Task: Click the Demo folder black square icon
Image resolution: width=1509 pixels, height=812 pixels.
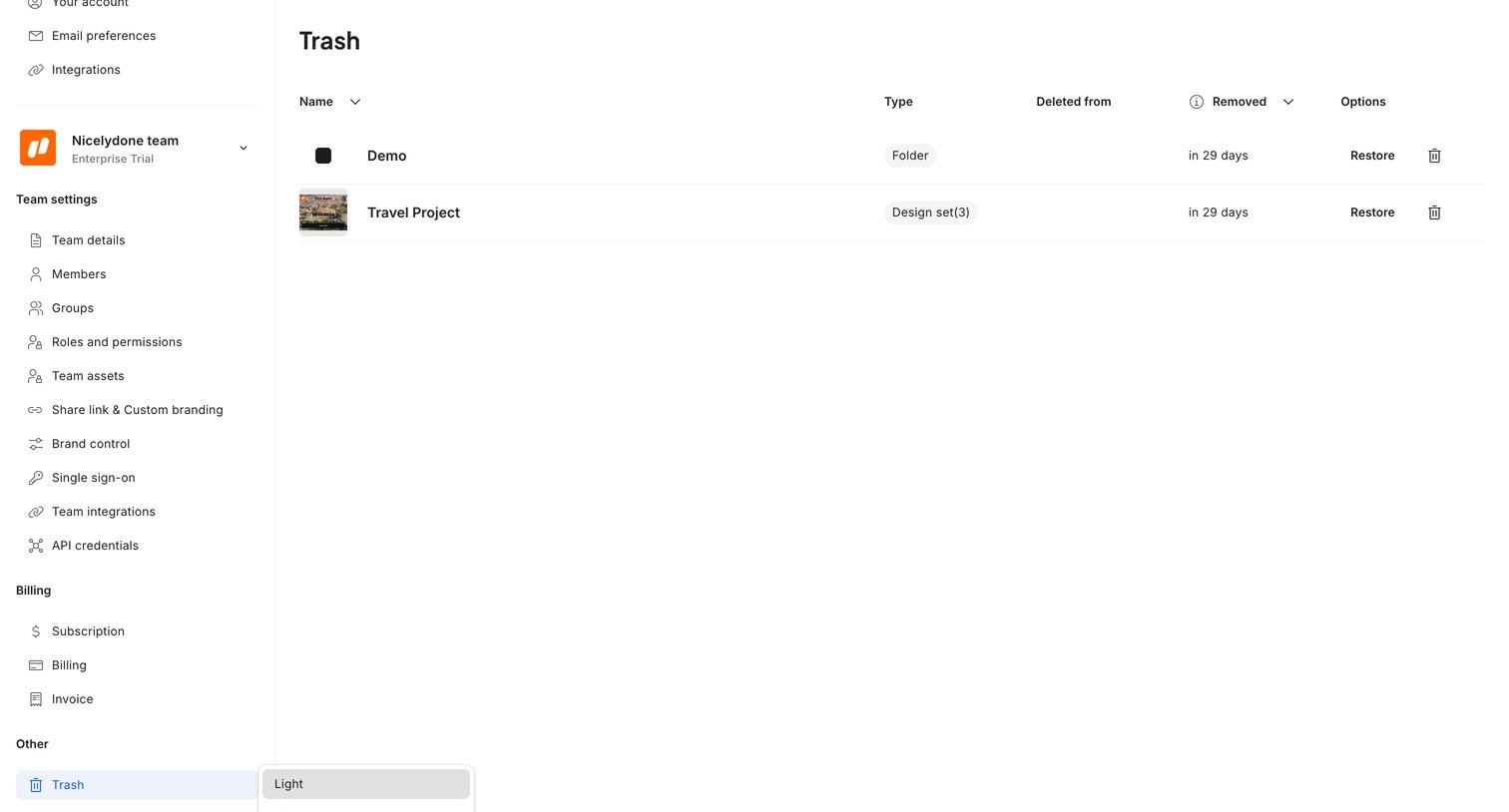Action: click(x=323, y=156)
